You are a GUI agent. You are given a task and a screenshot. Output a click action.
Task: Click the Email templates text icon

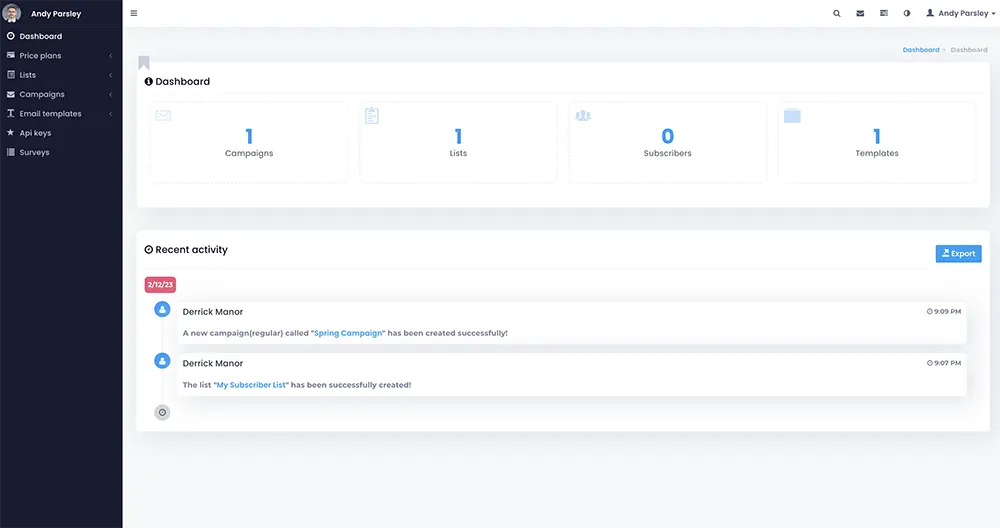tap(10, 114)
